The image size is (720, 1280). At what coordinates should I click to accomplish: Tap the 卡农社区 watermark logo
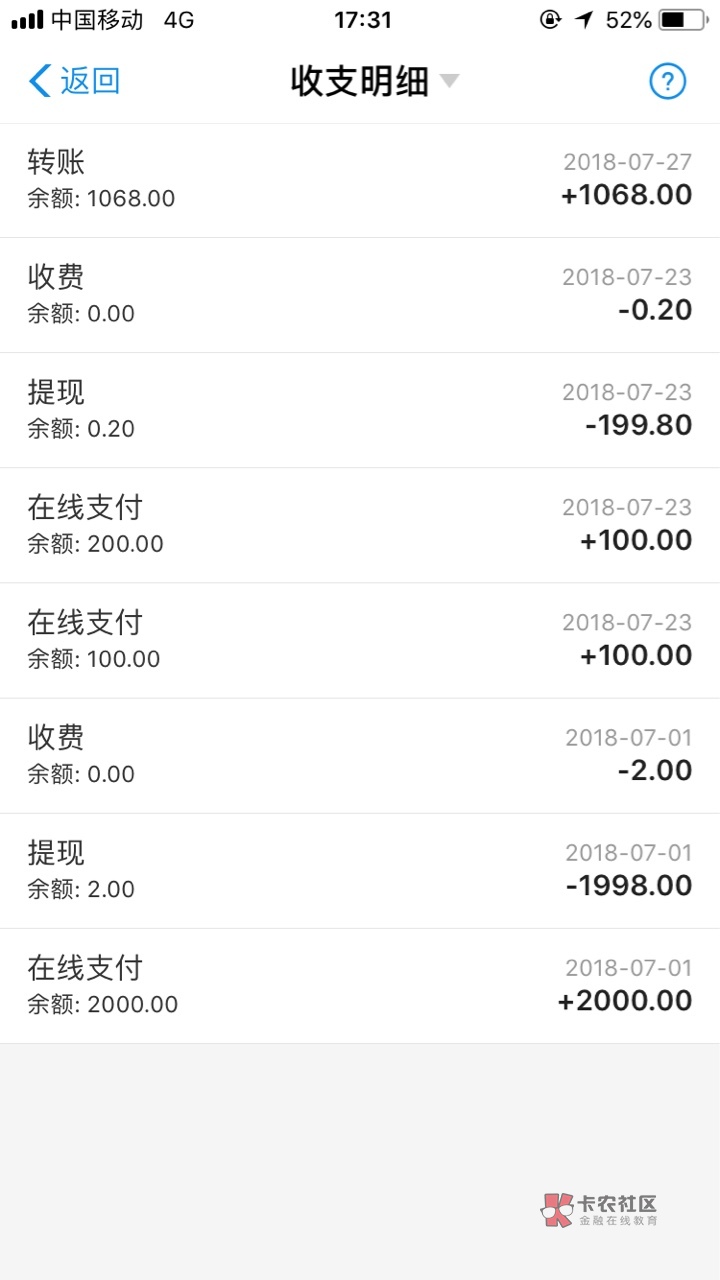(600, 1210)
